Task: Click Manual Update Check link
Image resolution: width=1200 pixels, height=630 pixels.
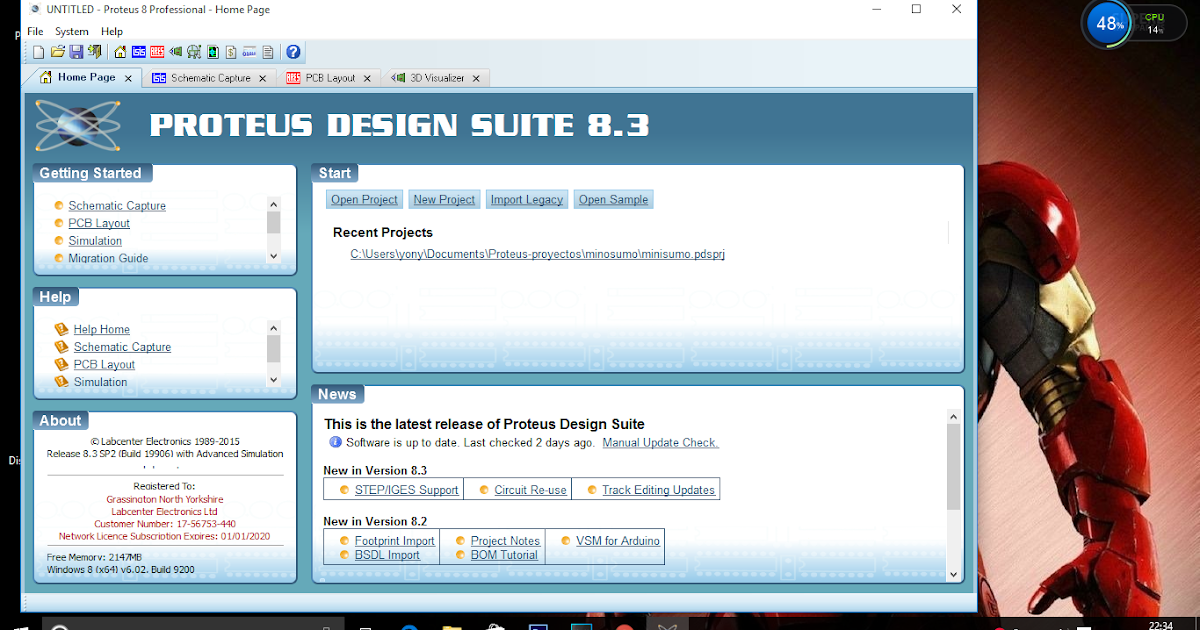Action: tap(660, 442)
